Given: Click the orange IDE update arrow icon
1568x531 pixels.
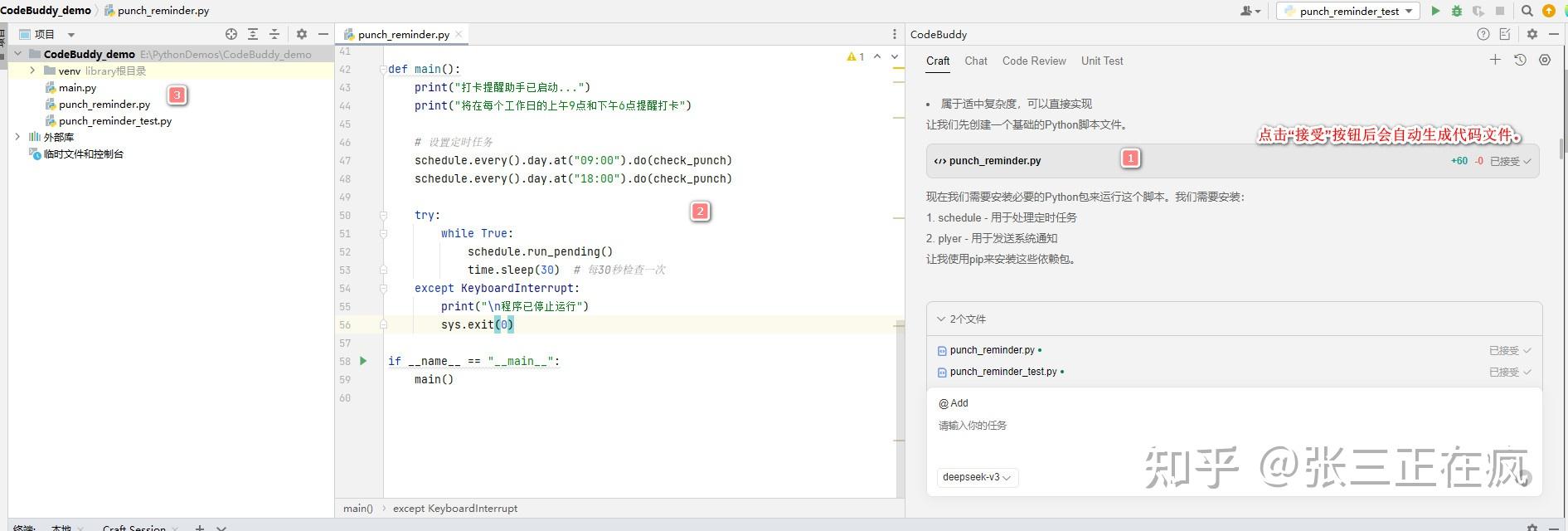Looking at the screenshot, I should coord(1548,11).
